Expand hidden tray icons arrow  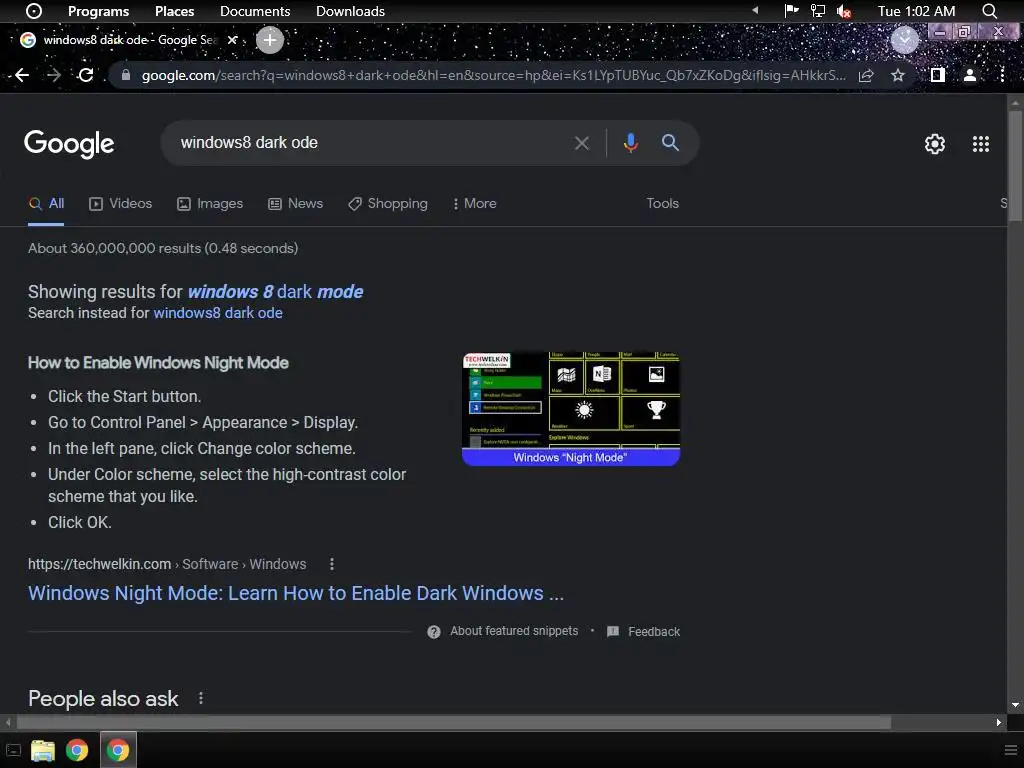point(756,10)
